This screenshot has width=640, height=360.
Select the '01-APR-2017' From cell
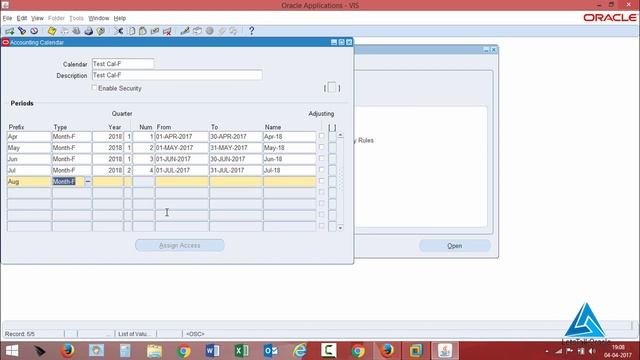tap(182, 136)
